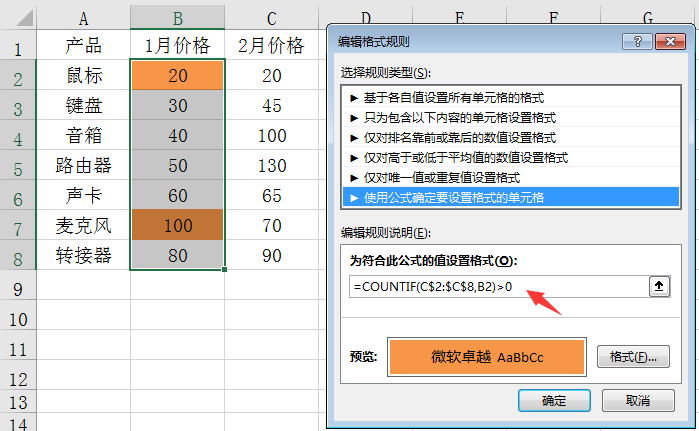This screenshot has height=431, width=699.
Task: Click cell 40 in column B
Action: click(177, 135)
